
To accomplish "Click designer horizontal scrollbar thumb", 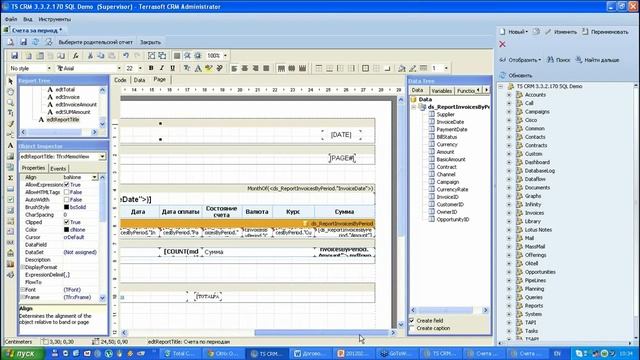I will [x=322, y=333].
